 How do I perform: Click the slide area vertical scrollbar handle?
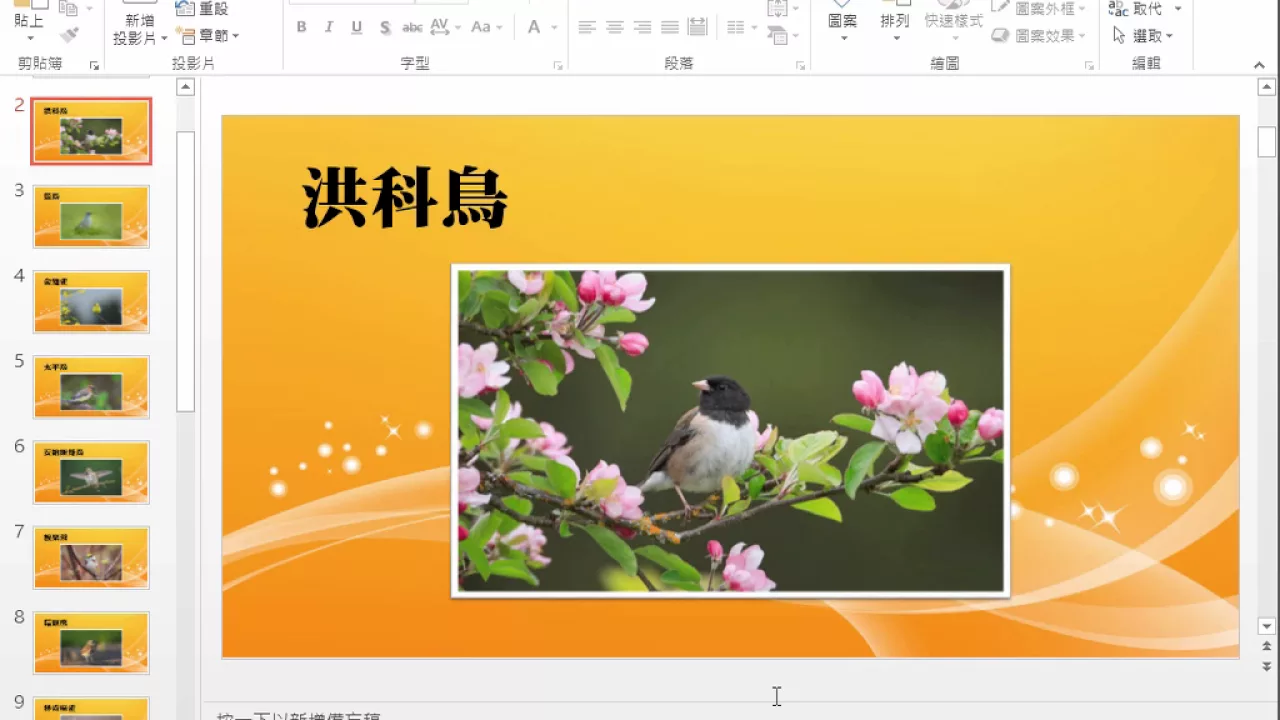pos(1267,142)
